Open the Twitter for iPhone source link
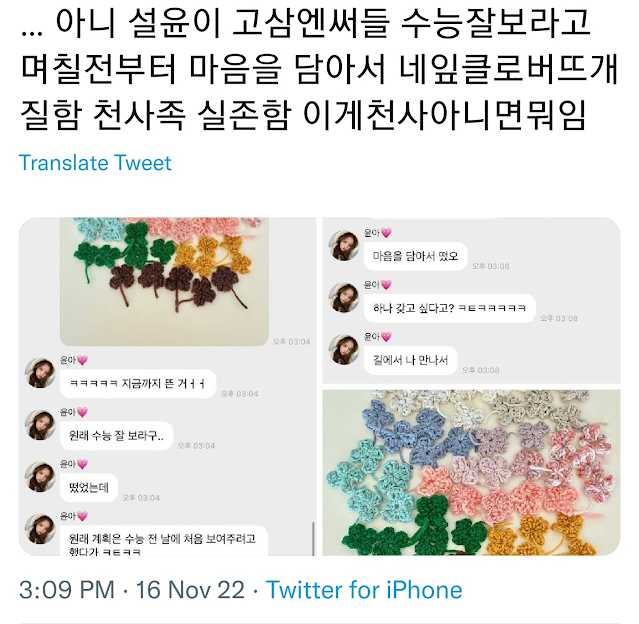This screenshot has height=624, width=639. coord(364,590)
